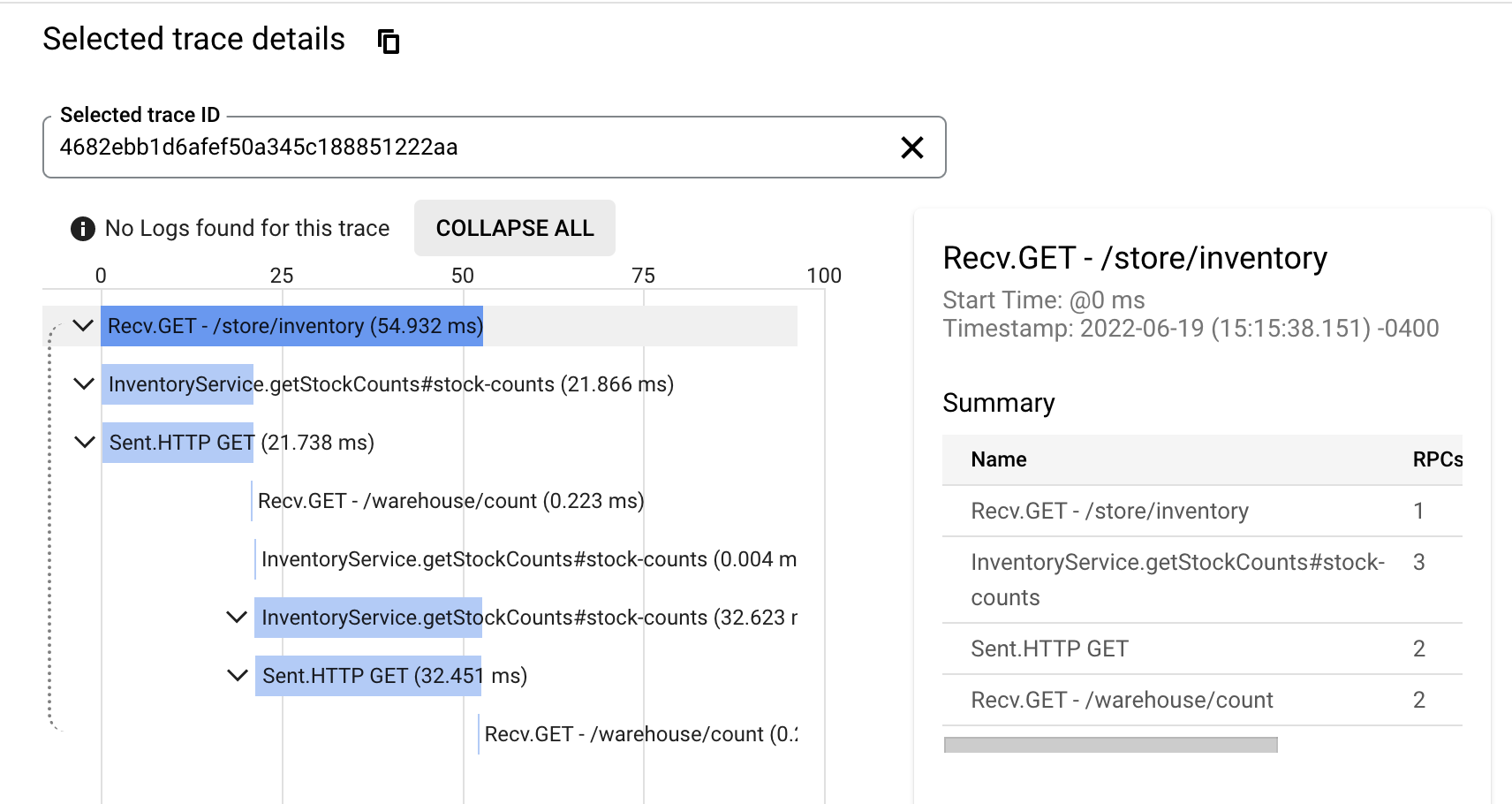Click the Timestamp text in details panel
This screenshot has height=804, width=1512.
[1191, 329]
